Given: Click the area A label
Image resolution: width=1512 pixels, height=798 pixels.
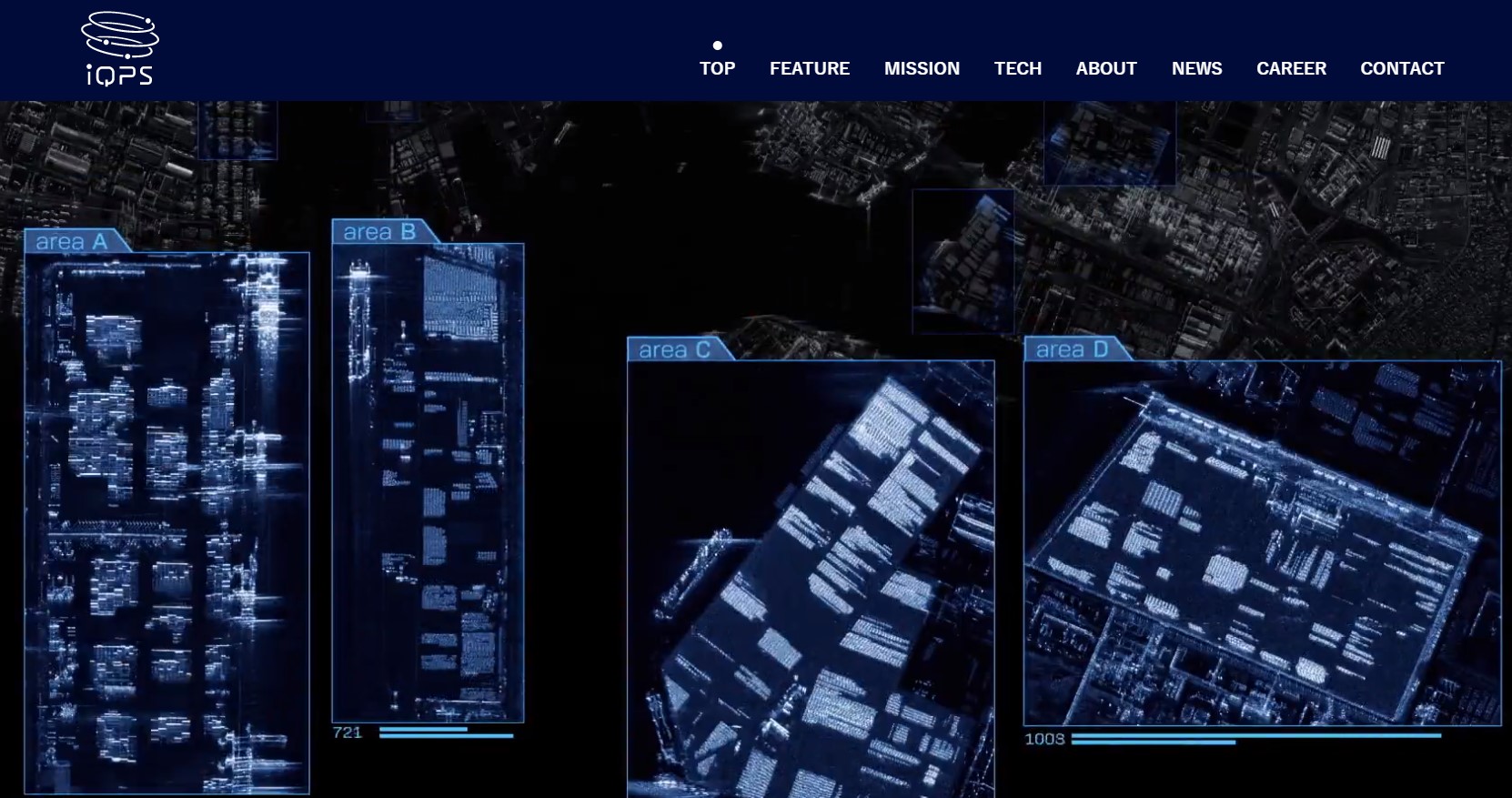Looking at the screenshot, I should (x=72, y=241).
